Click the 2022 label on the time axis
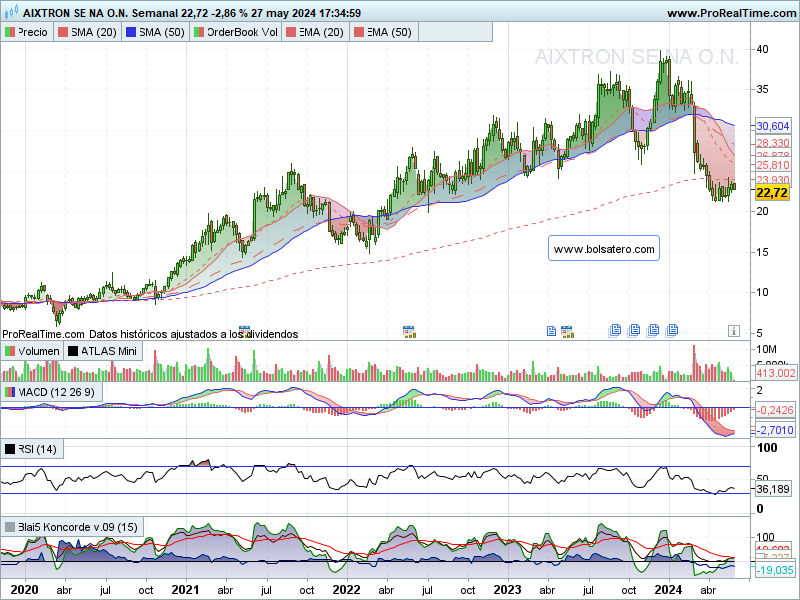The width and height of the screenshot is (800, 600). (x=346, y=590)
